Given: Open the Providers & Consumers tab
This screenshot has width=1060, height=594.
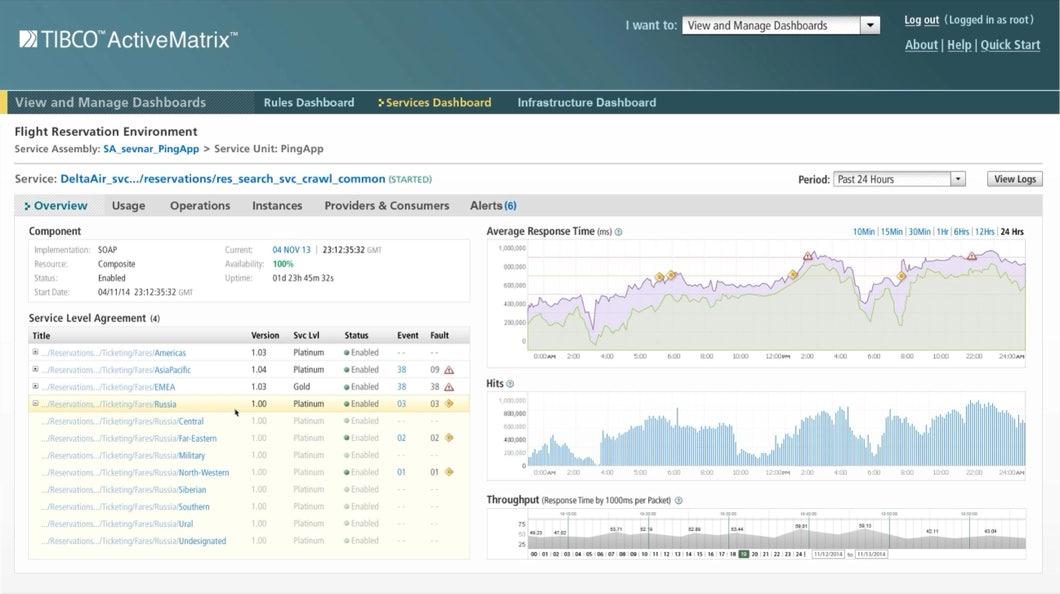Looking at the screenshot, I should tap(386, 206).
